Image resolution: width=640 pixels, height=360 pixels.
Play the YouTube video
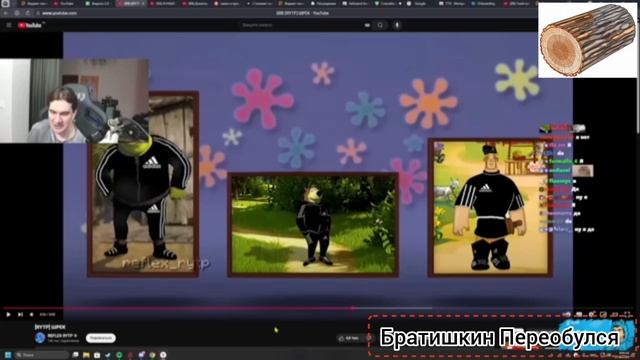pyautogui.click(x=8, y=315)
